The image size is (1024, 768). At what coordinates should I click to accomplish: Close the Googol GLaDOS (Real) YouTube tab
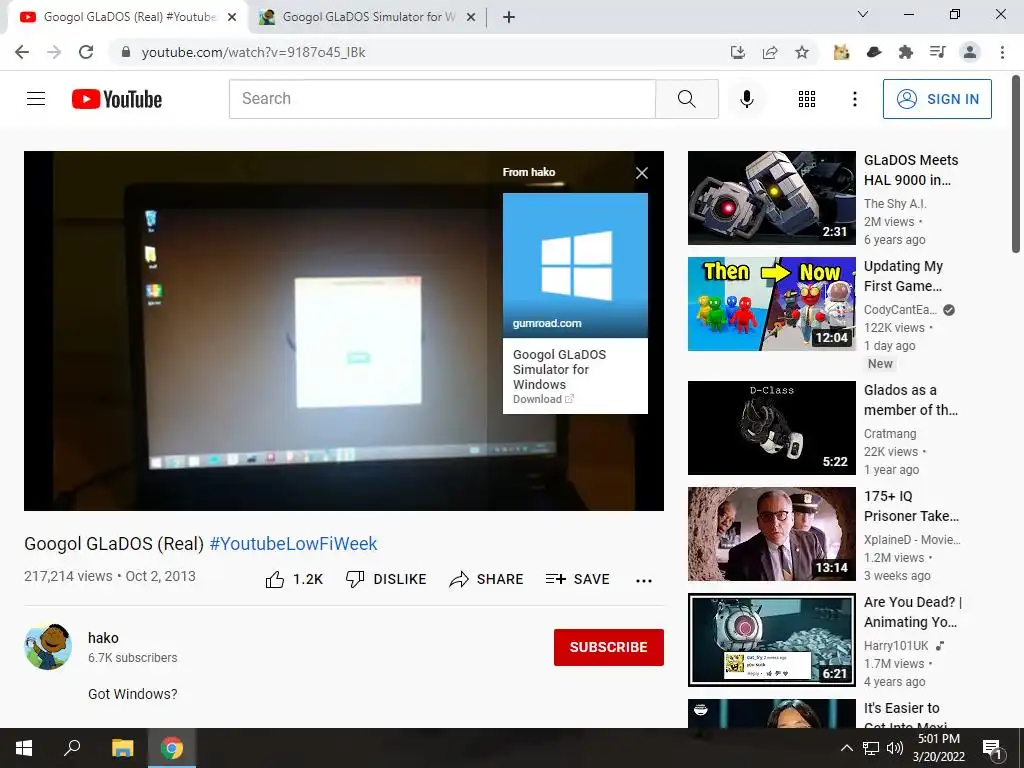point(232,18)
